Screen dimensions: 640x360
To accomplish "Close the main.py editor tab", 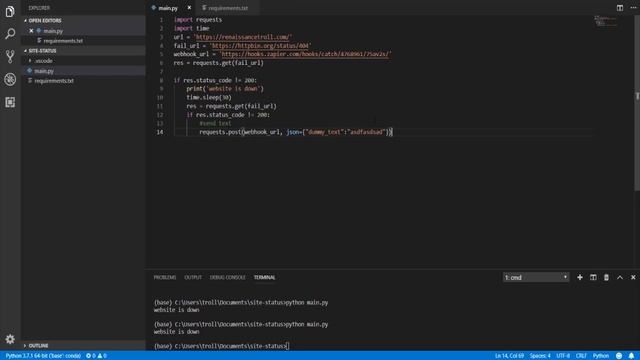I will click(x=189, y=8).
